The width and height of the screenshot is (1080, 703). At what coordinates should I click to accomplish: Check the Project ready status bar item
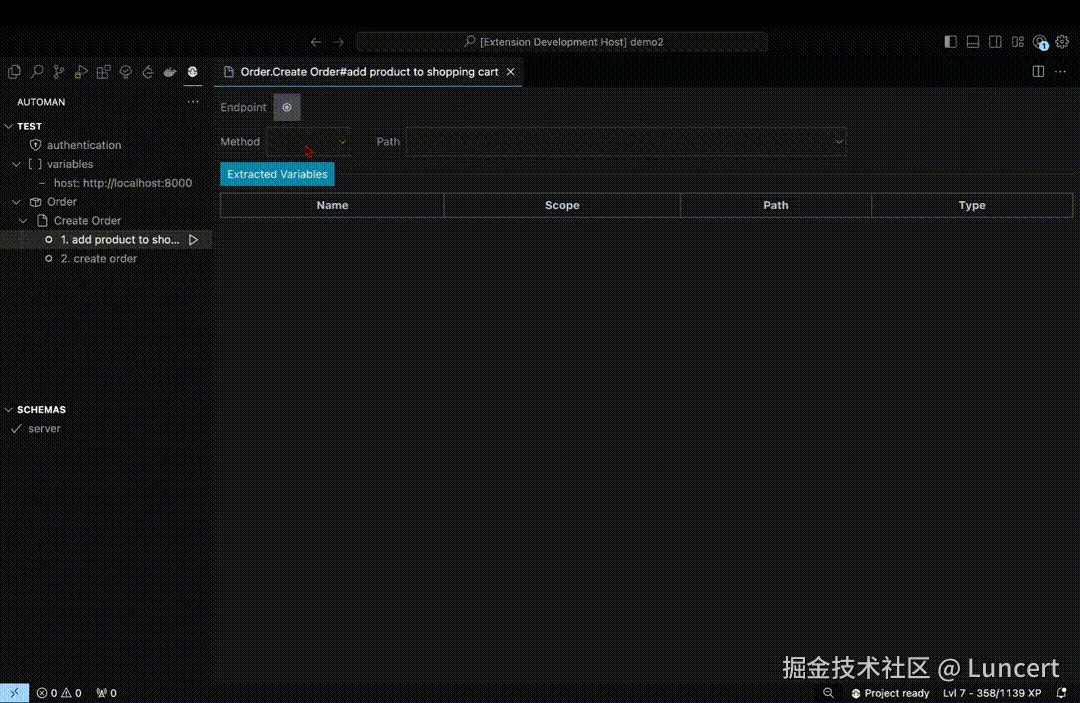pyautogui.click(x=890, y=692)
